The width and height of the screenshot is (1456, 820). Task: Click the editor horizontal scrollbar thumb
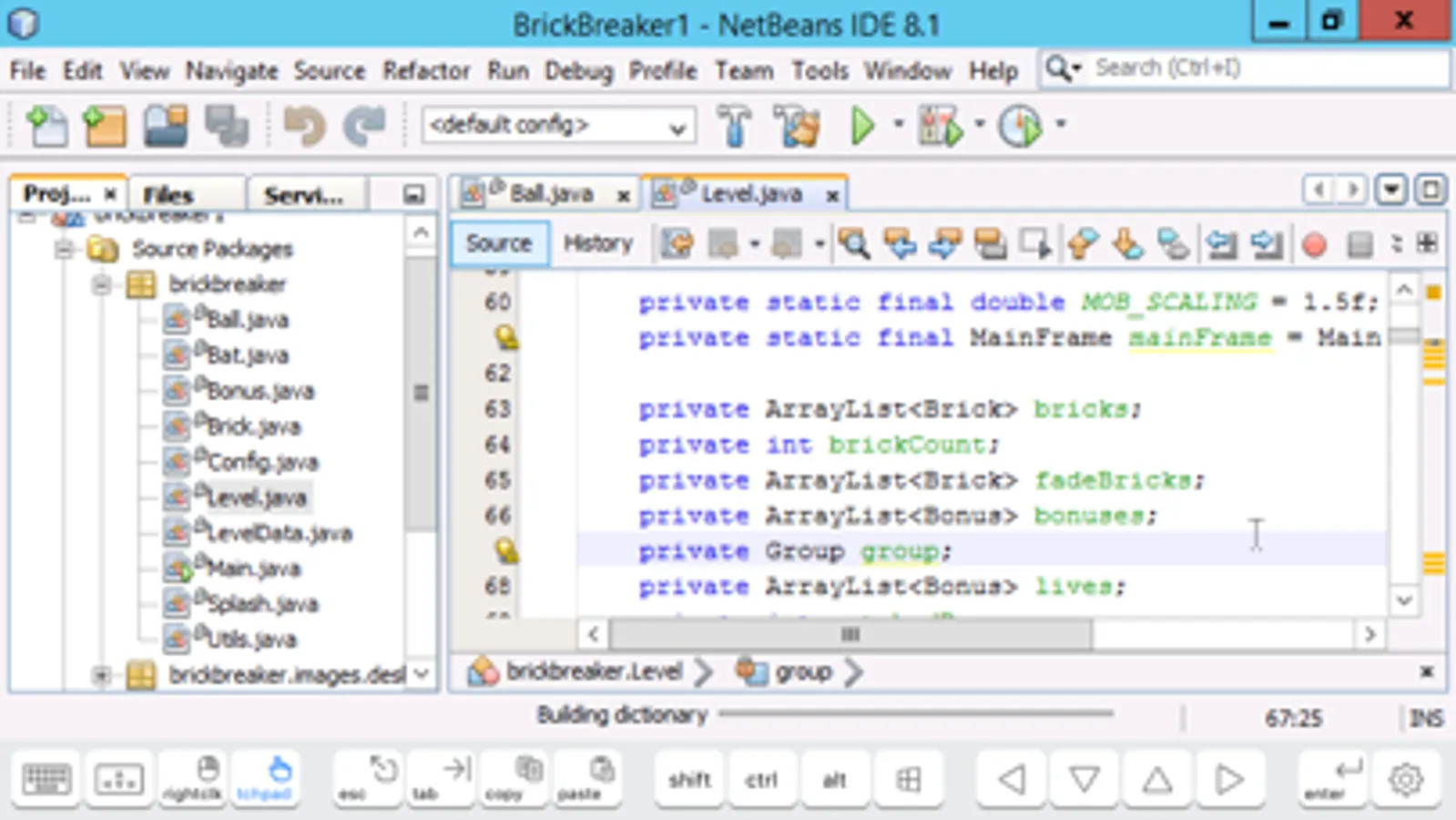pos(850,634)
